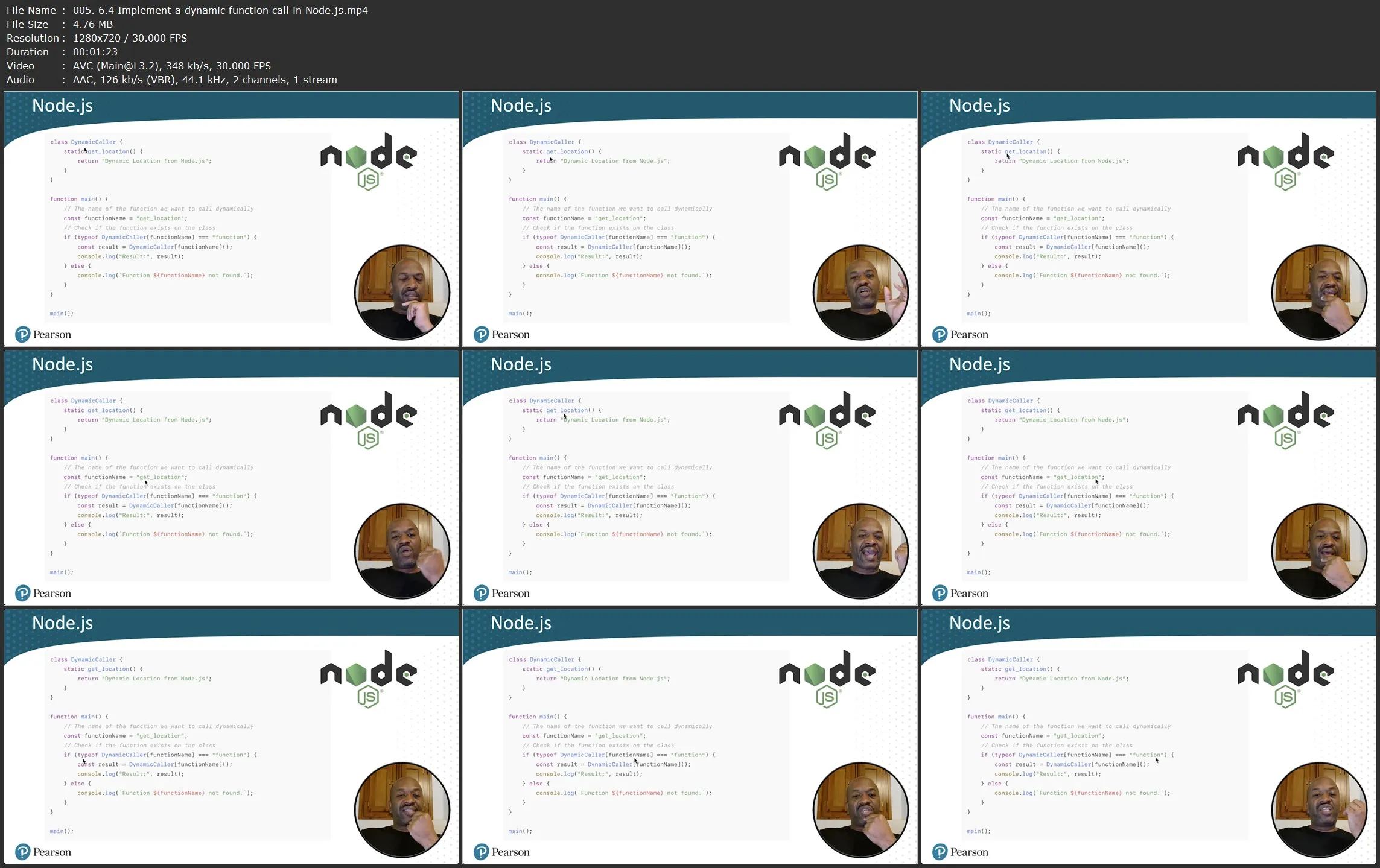
Task: Click the Pearson logo in the bottom-right frame
Action: point(960,852)
